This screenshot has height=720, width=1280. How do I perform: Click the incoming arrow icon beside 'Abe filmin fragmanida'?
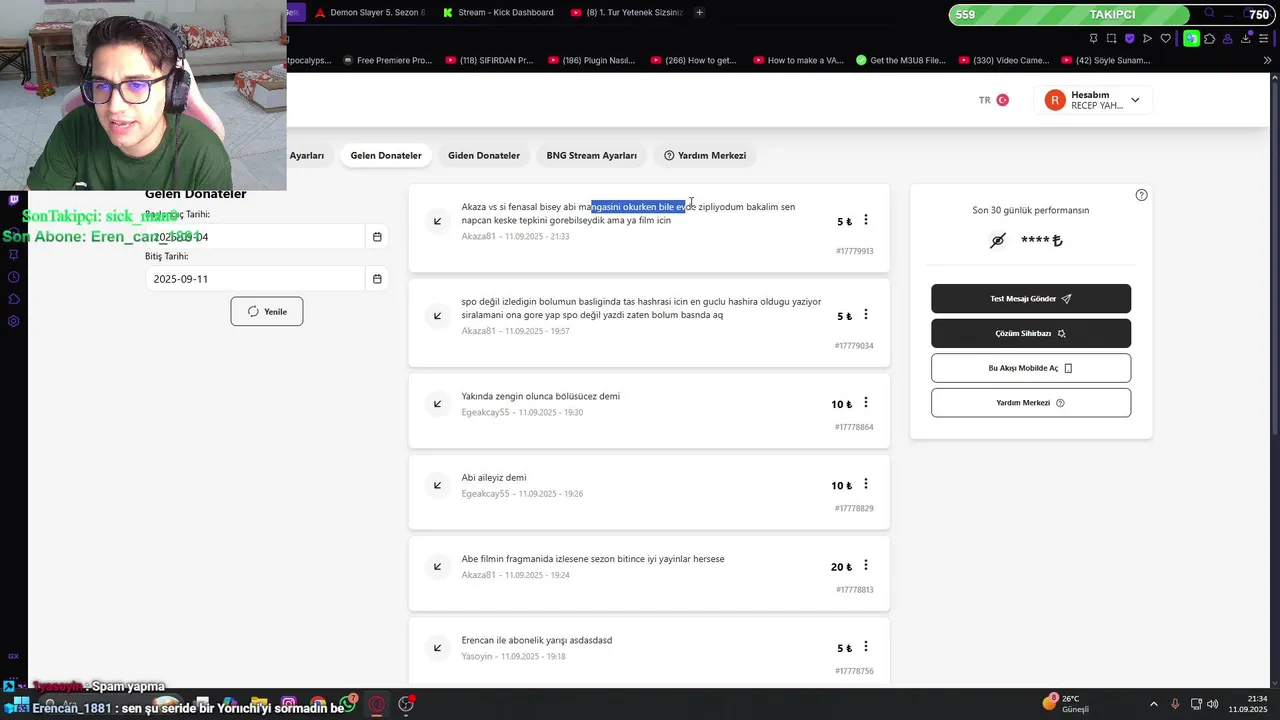(437, 567)
